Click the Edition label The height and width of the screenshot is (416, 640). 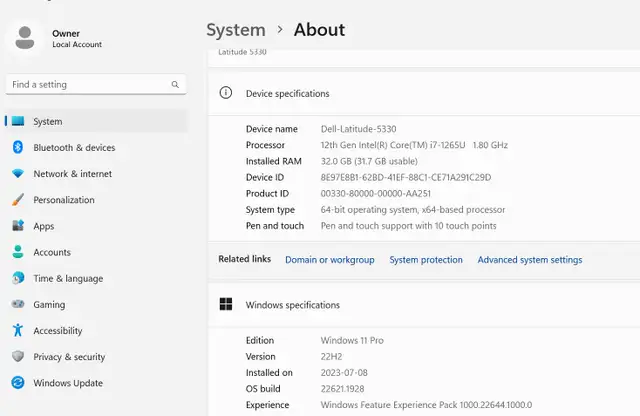[x=260, y=340]
